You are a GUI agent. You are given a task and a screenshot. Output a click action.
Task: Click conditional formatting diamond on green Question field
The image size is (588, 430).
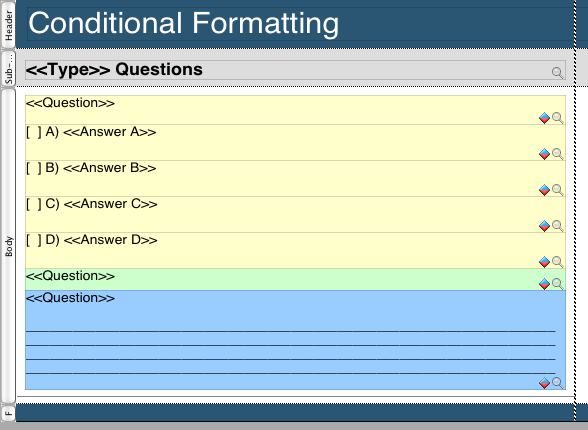pos(544,284)
